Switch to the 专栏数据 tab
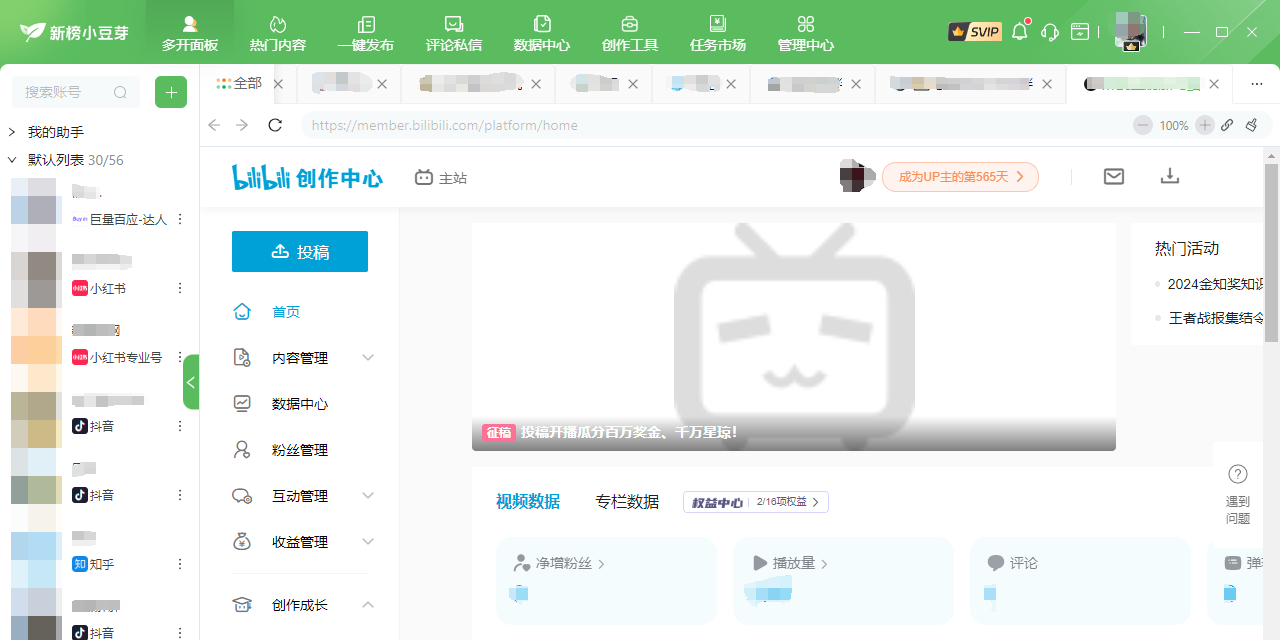This screenshot has width=1280, height=640. [x=627, y=502]
